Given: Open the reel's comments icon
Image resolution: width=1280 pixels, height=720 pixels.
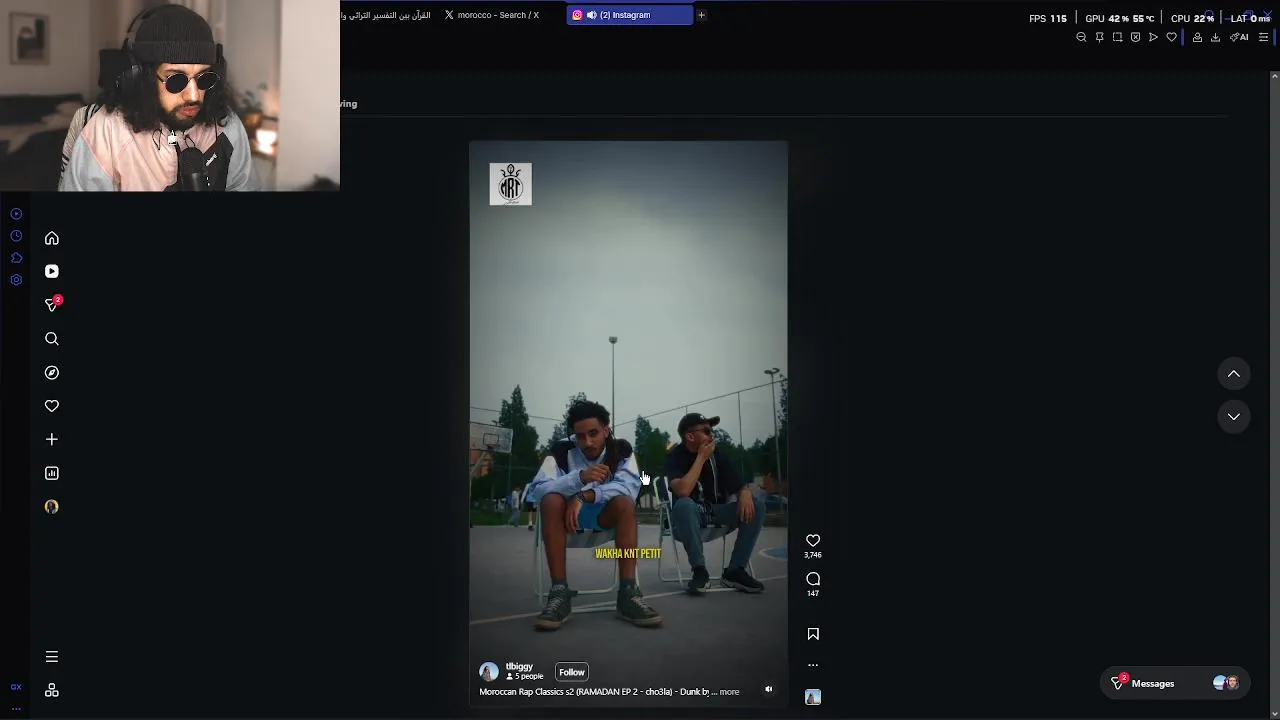Looking at the screenshot, I should point(813,579).
